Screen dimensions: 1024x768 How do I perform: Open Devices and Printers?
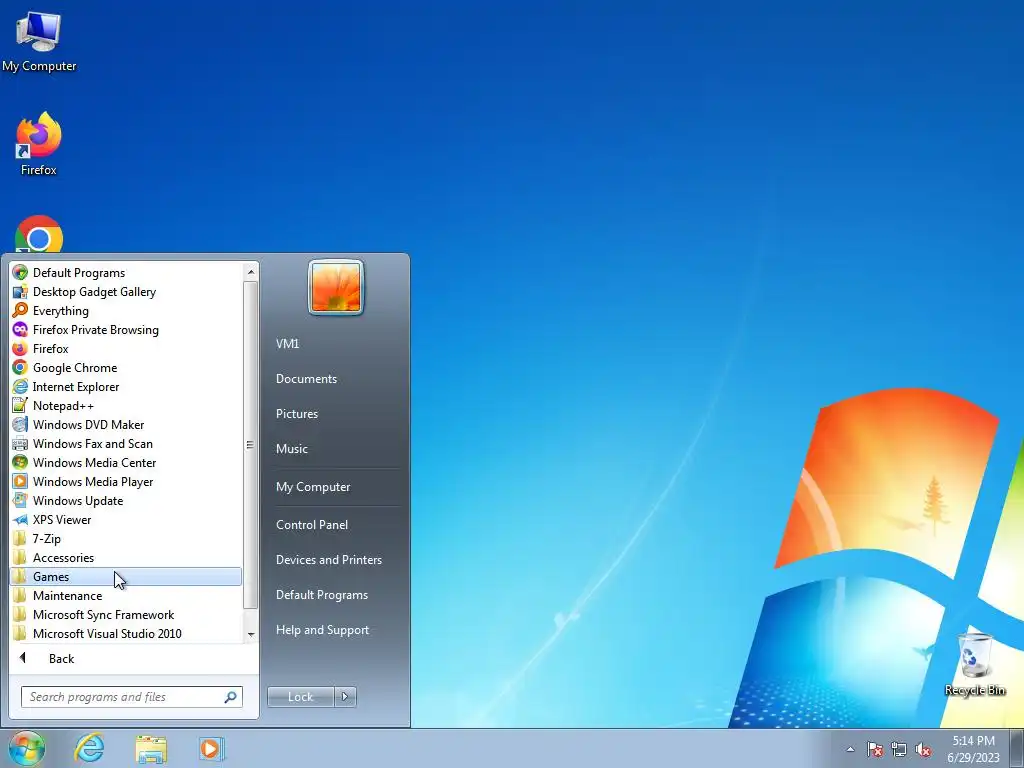328,560
